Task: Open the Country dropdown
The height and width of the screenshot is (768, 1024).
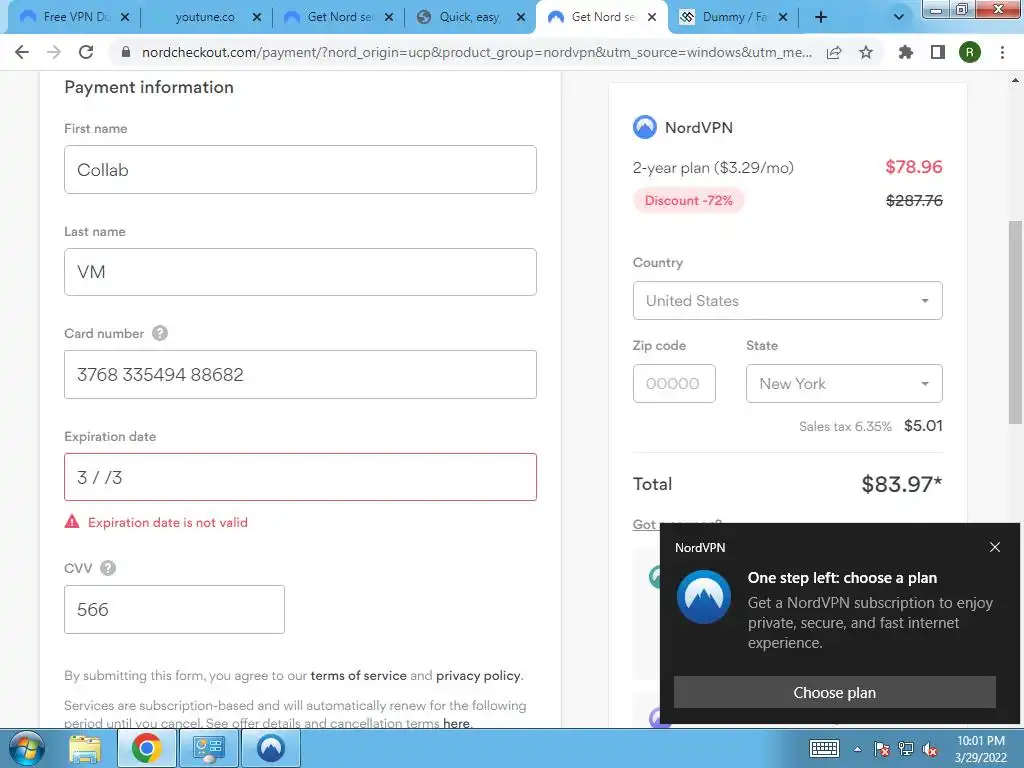Action: (x=787, y=300)
